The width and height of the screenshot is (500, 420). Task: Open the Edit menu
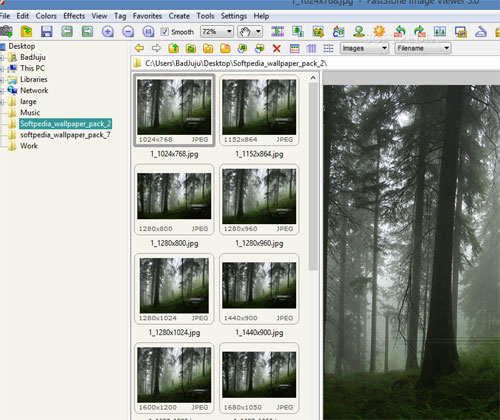pyautogui.click(x=23, y=16)
